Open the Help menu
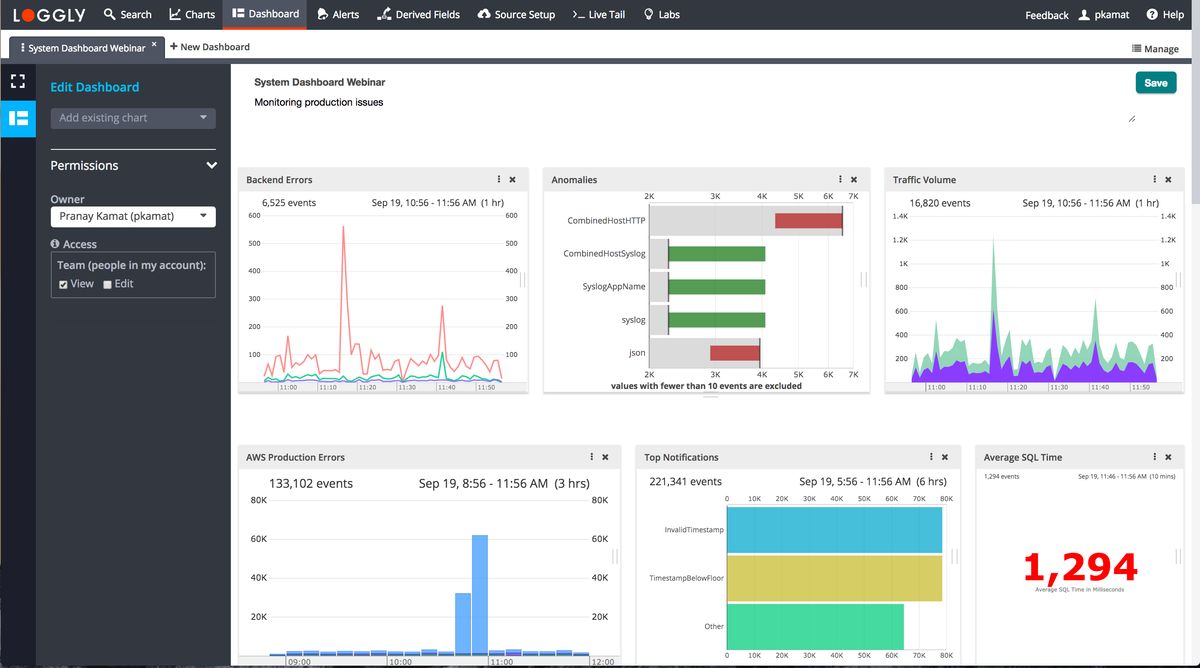Viewport: 1200px width, 668px height. pos(1165,14)
